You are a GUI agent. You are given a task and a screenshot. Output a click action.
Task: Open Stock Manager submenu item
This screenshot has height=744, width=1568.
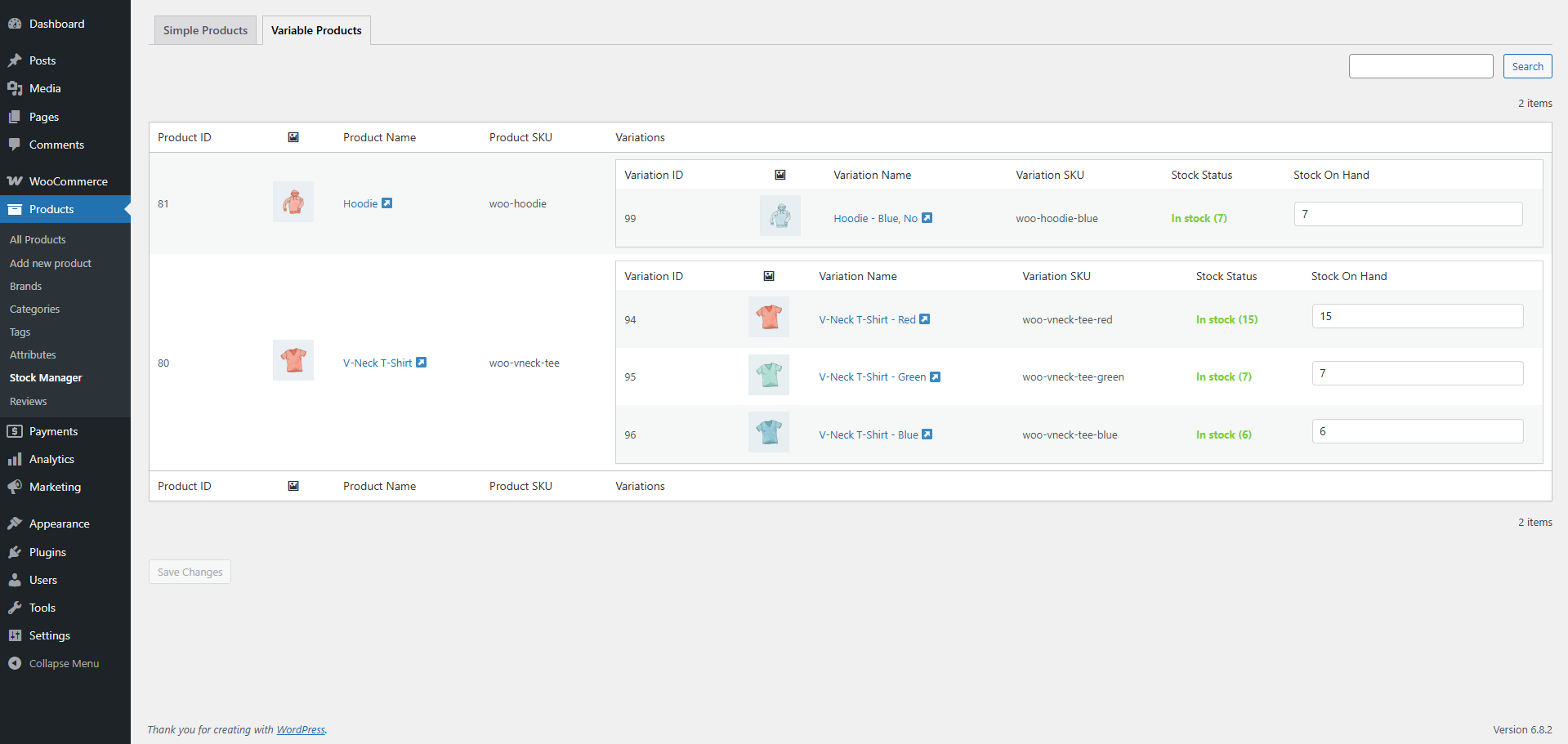46,378
